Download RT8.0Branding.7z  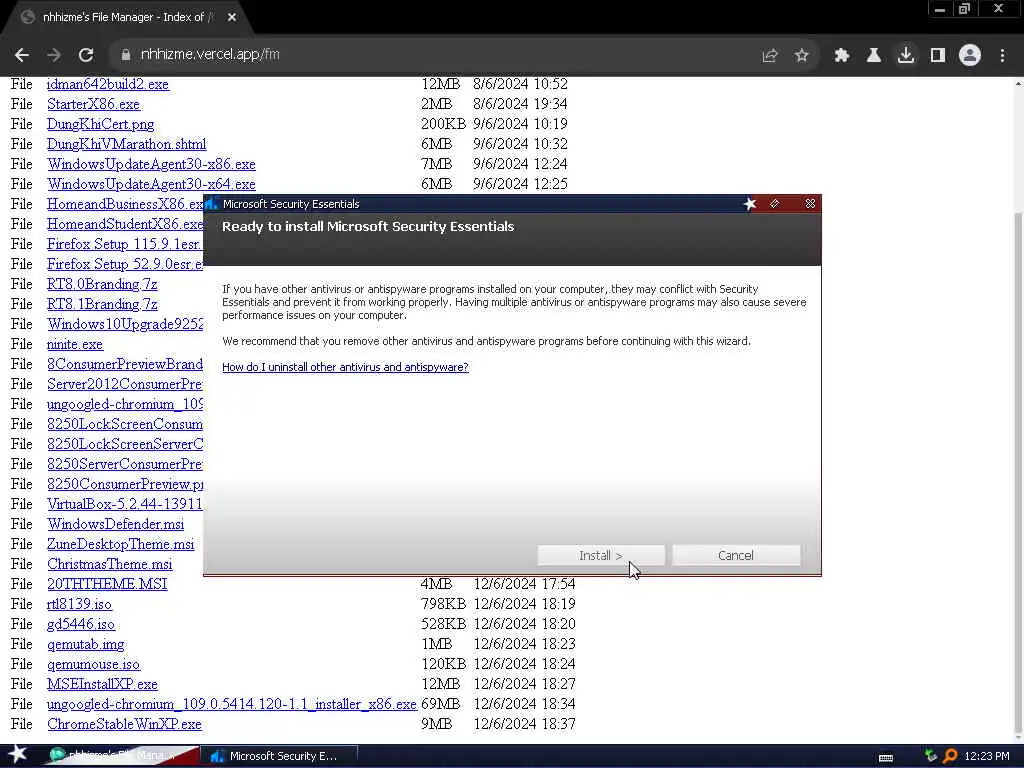coord(102,285)
